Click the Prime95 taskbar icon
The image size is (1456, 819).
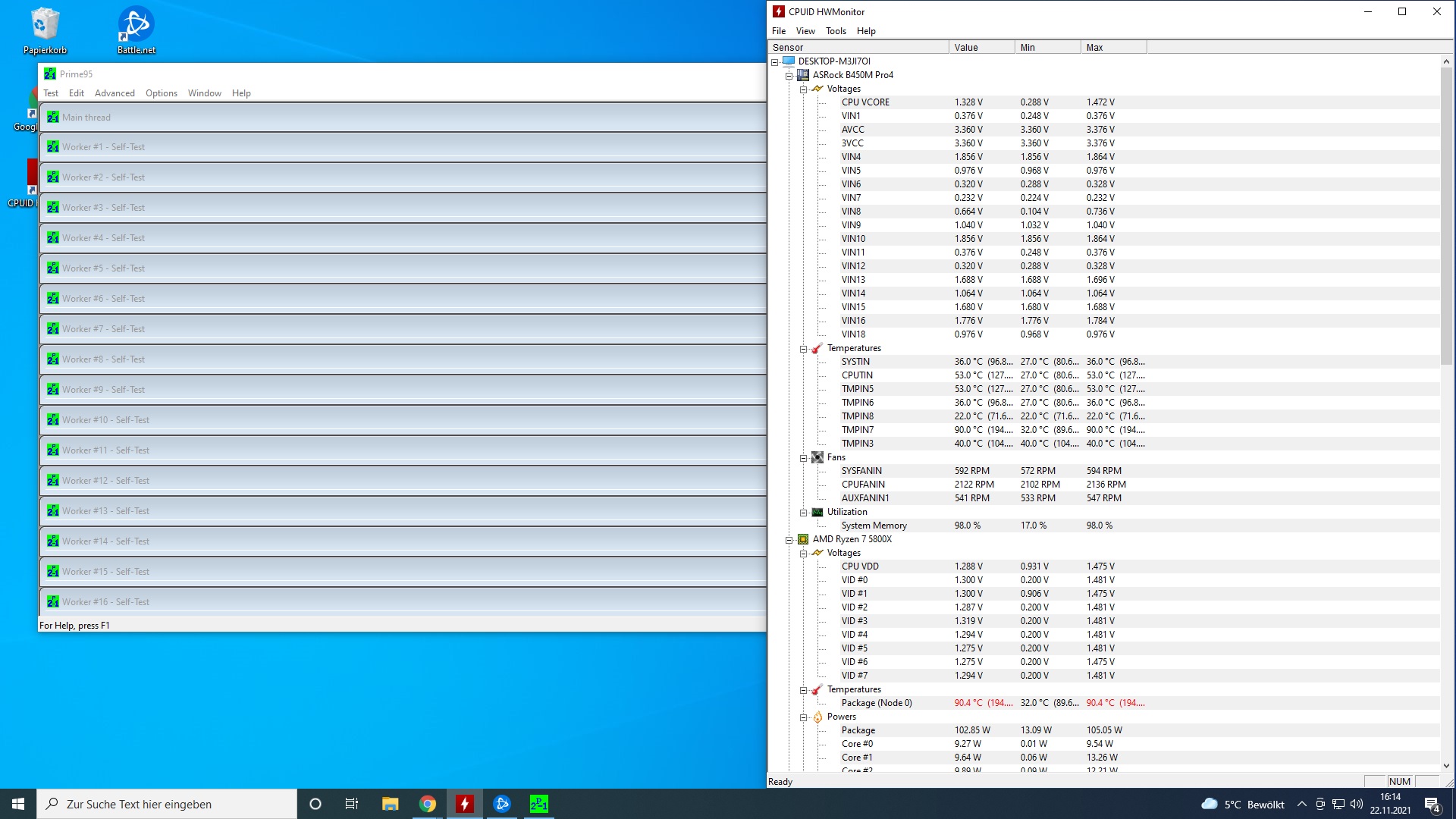tap(538, 804)
